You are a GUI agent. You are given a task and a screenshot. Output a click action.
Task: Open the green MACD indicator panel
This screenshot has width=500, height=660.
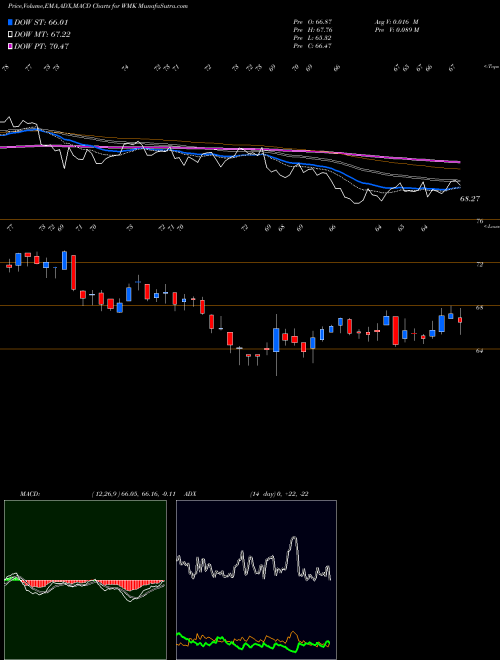[85, 580]
